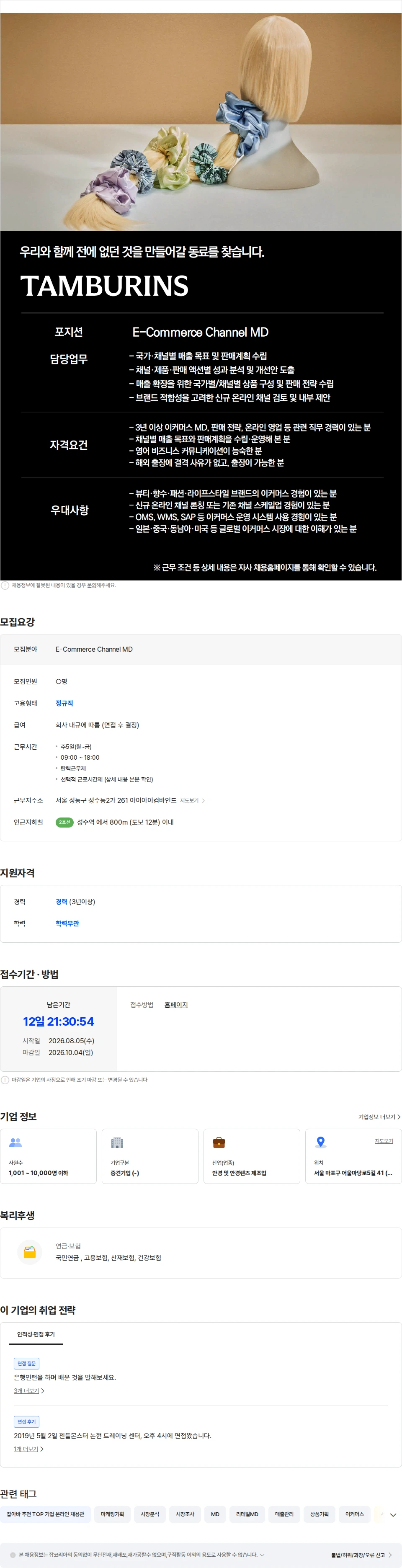Click the 문의 link under the posting

(x=91, y=585)
